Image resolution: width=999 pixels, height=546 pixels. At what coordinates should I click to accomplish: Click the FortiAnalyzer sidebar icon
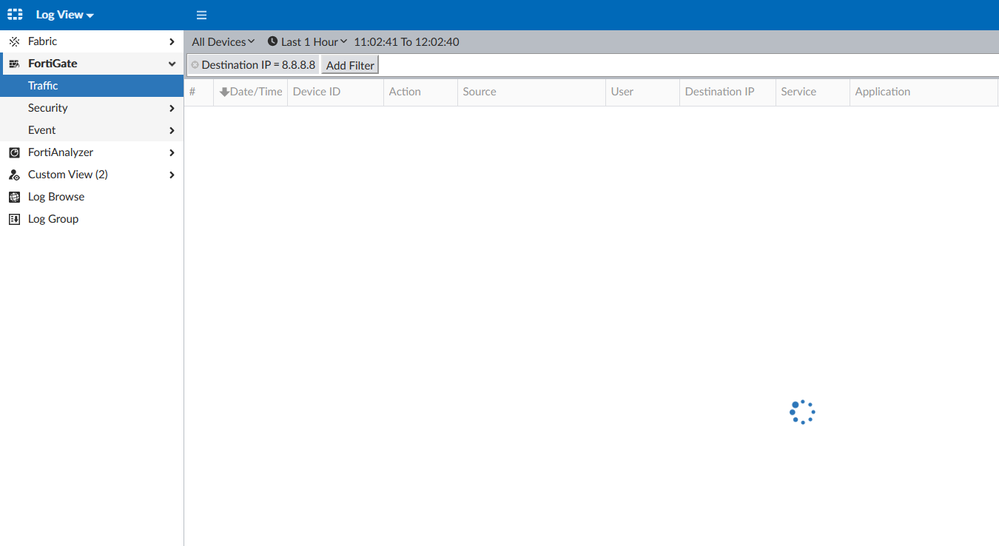click(x=14, y=152)
